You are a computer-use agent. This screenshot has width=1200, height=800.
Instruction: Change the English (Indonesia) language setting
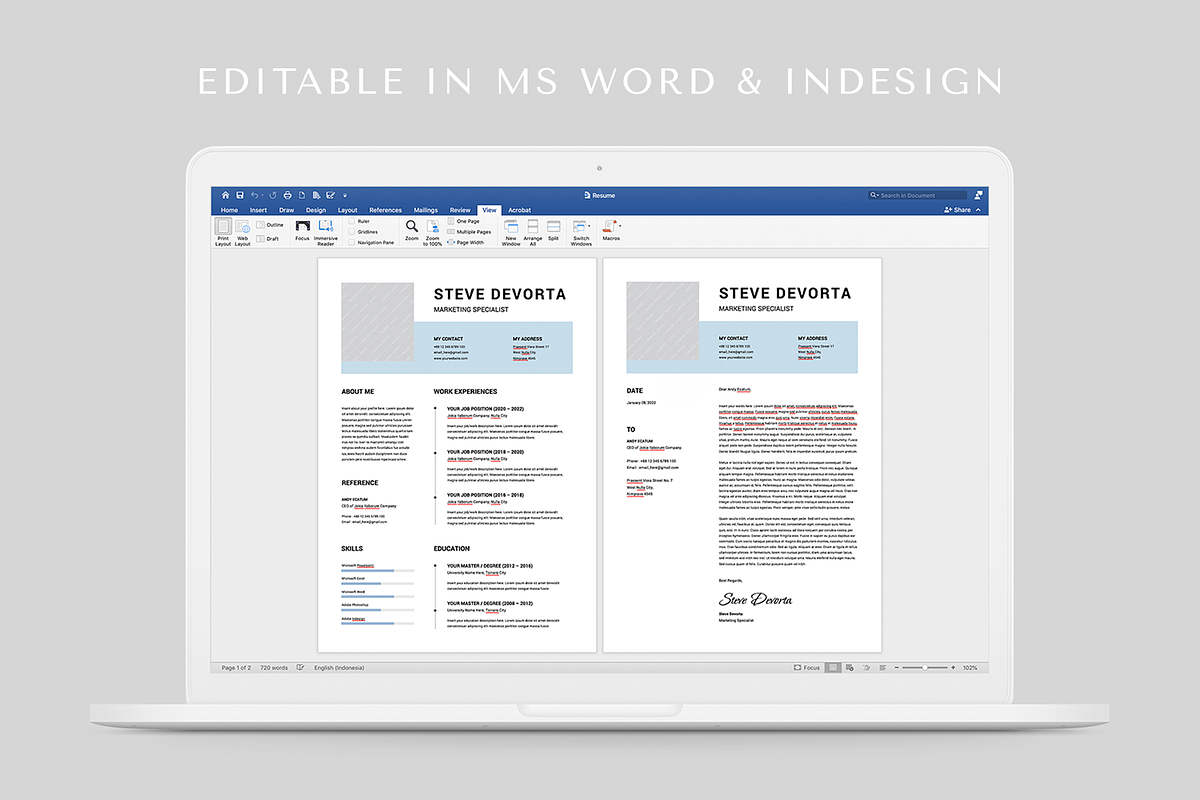tap(339, 668)
